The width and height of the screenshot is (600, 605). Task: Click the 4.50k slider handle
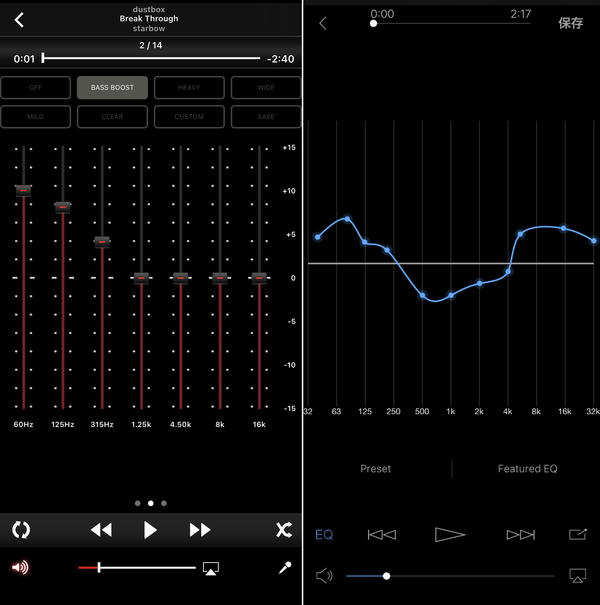(181, 278)
